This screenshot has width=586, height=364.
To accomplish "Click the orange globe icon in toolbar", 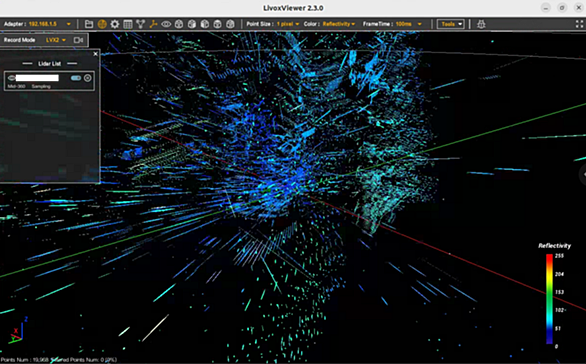I will 102,24.
